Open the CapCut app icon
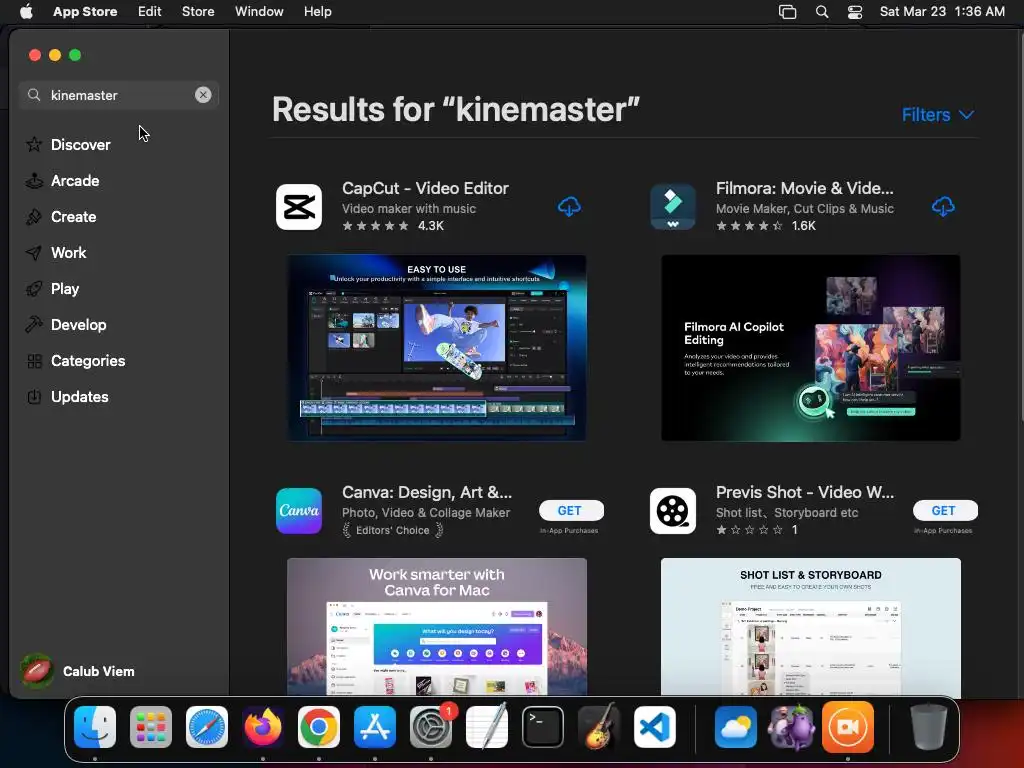The height and width of the screenshot is (768, 1024). point(299,207)
